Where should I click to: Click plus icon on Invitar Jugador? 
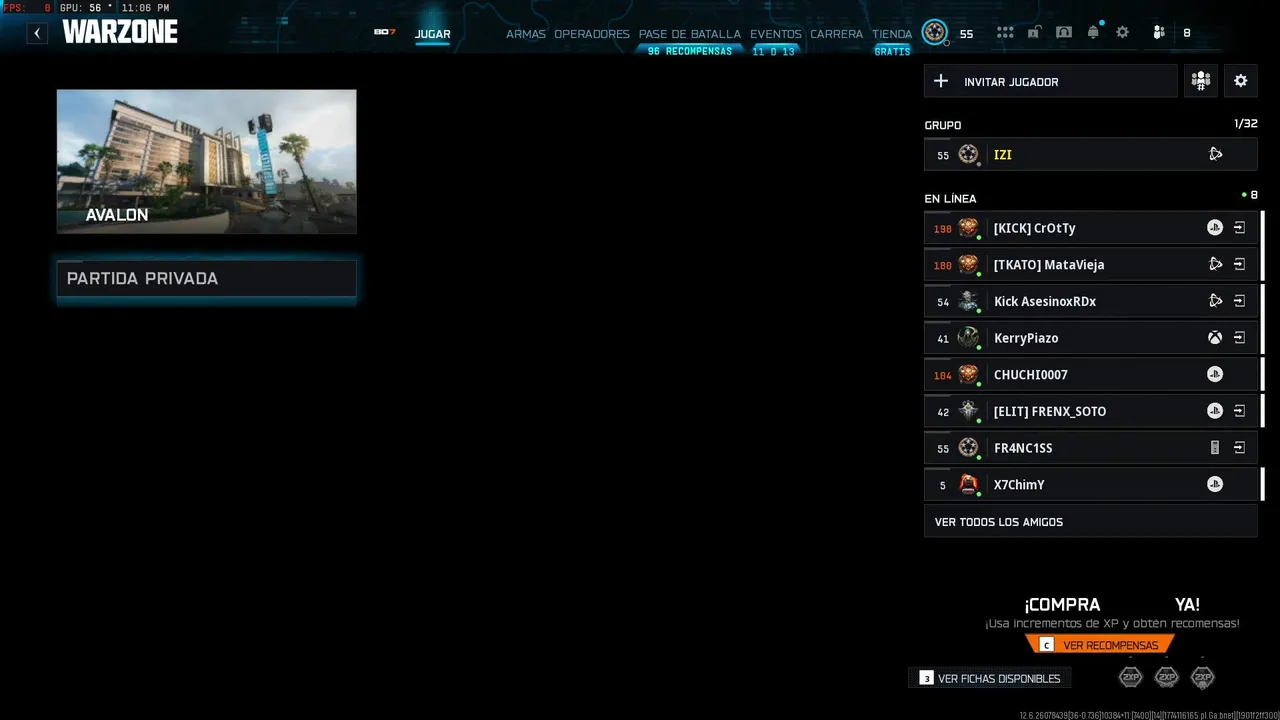(x=941, y=81)
